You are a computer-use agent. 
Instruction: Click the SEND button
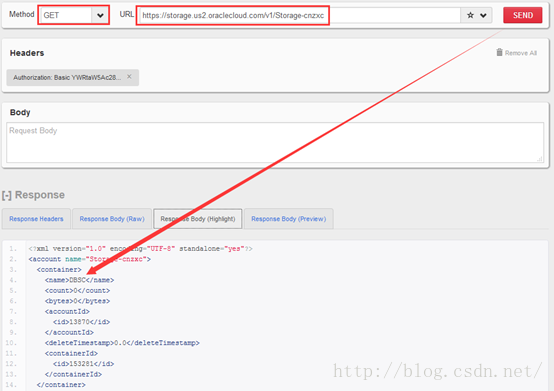pyautogui.click(x=523, y=15)
